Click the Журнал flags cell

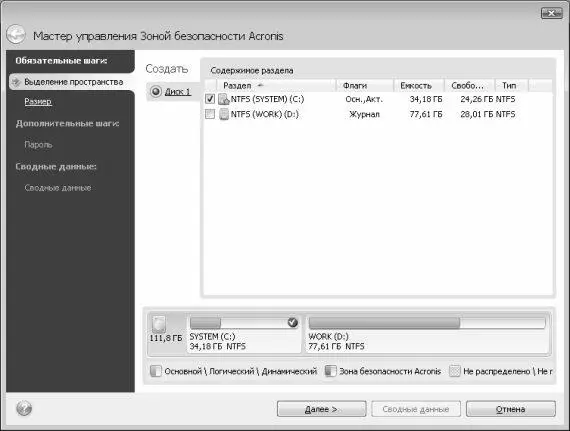pyautogui.click(x=364, y=114)
